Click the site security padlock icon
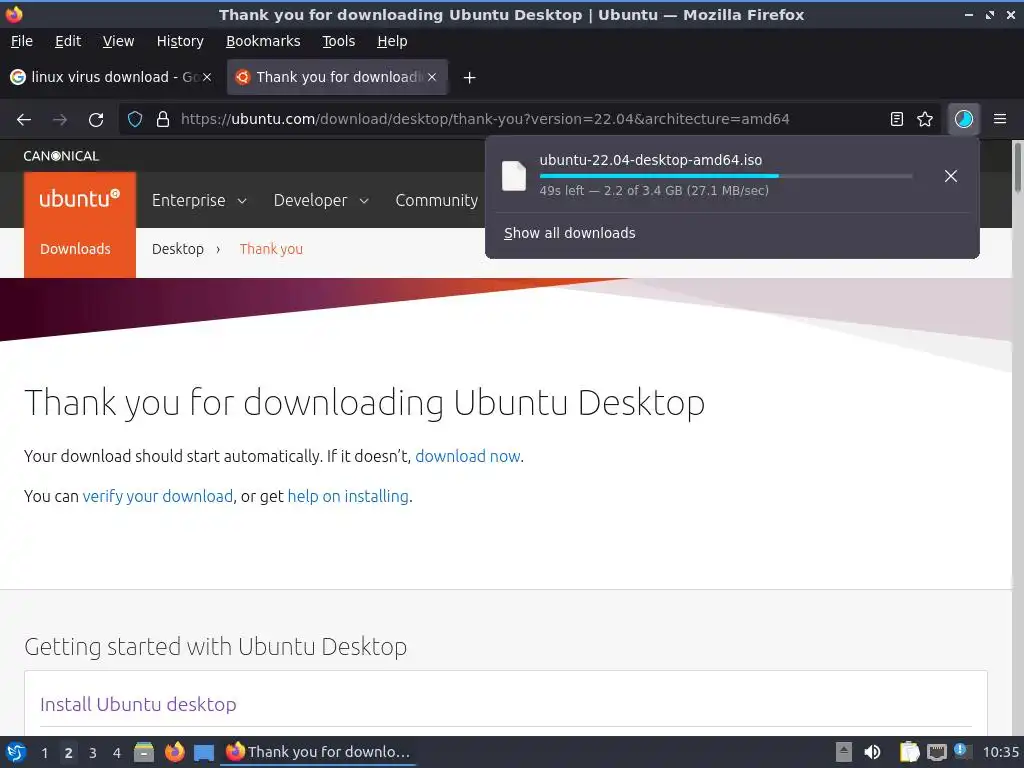 [x=163, y=119]
